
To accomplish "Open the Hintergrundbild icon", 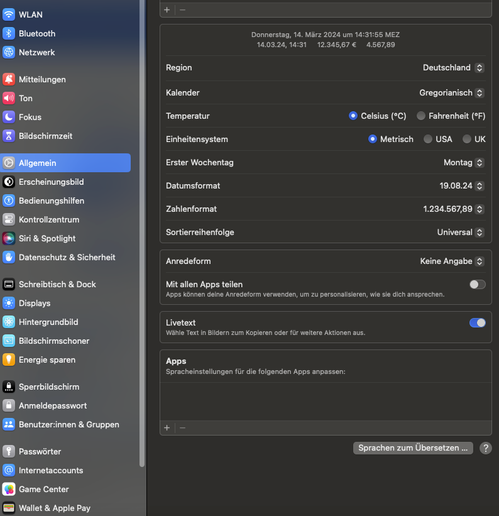I will pos(9,322).
